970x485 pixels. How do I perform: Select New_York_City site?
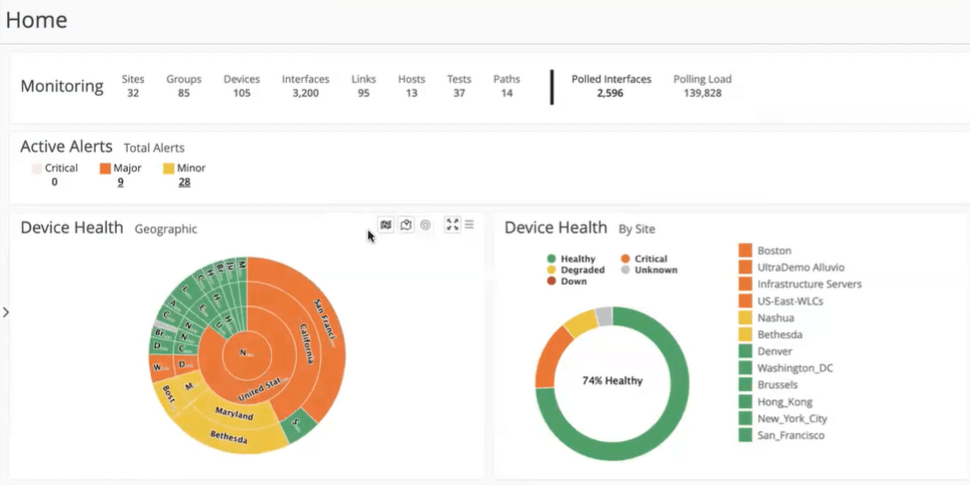click(783, 418)
